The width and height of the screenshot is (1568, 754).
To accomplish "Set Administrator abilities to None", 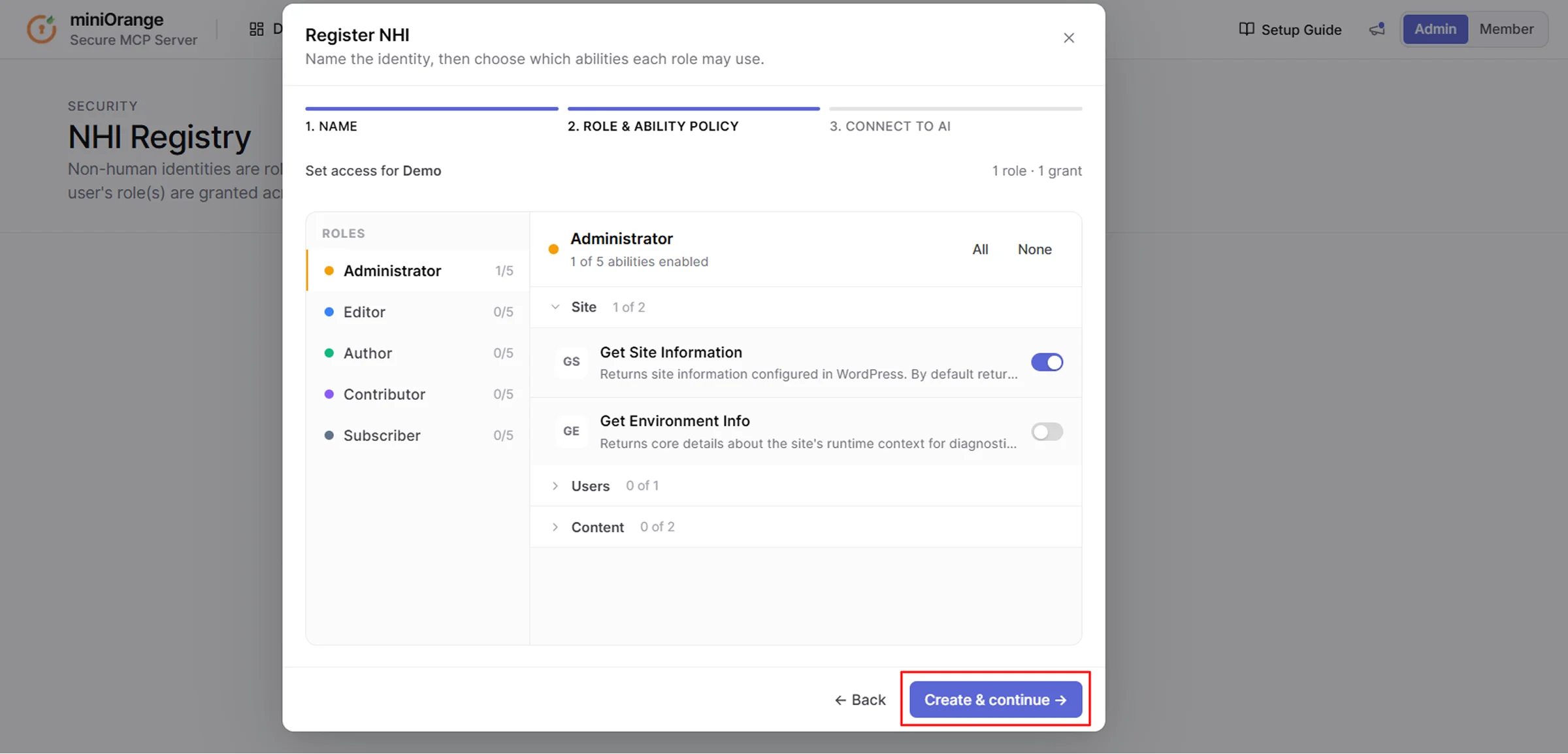I will [1035, 250].
